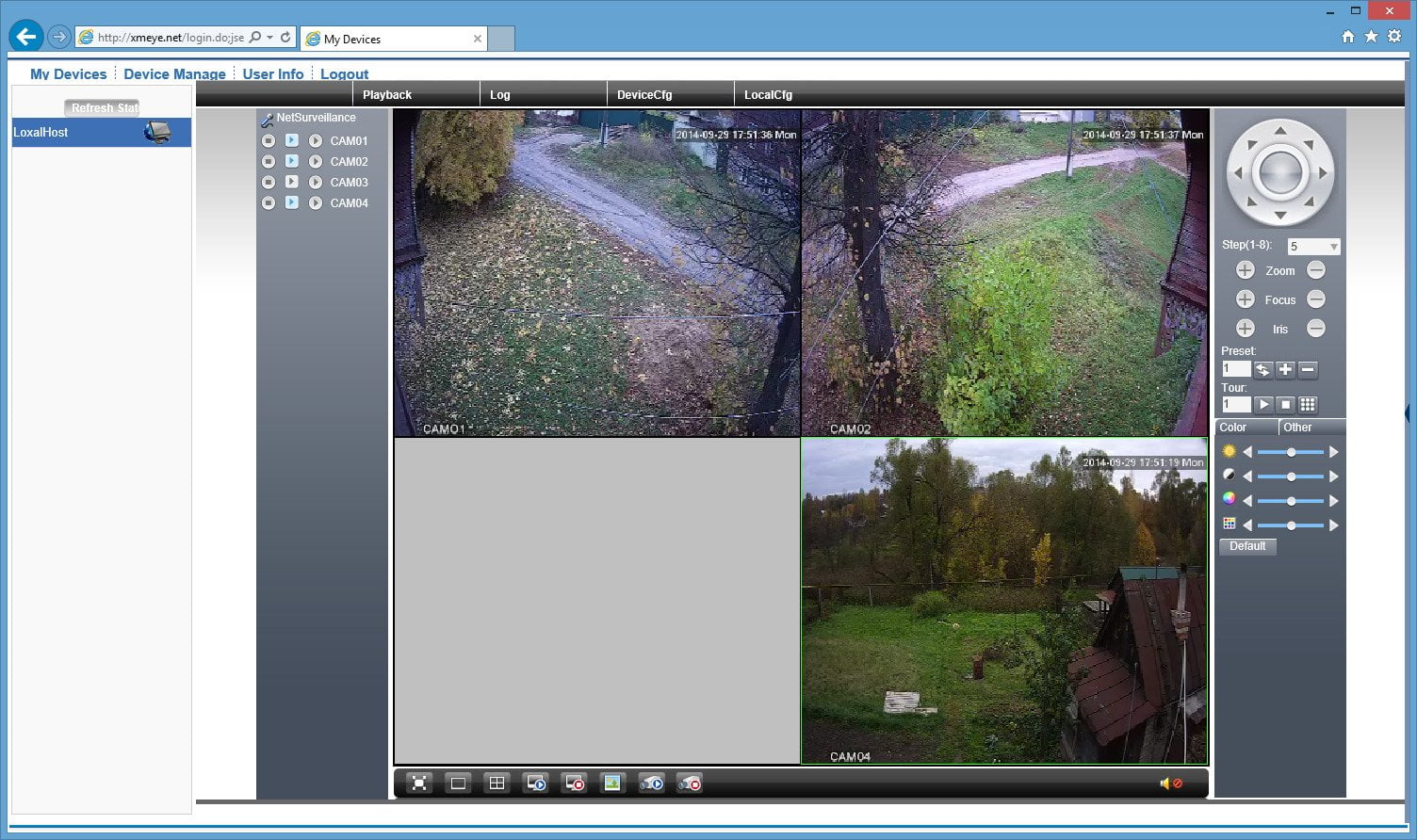
Task: Toggle CAM04 record circle button
Action: pyautogui.click(x=316, y=202)
